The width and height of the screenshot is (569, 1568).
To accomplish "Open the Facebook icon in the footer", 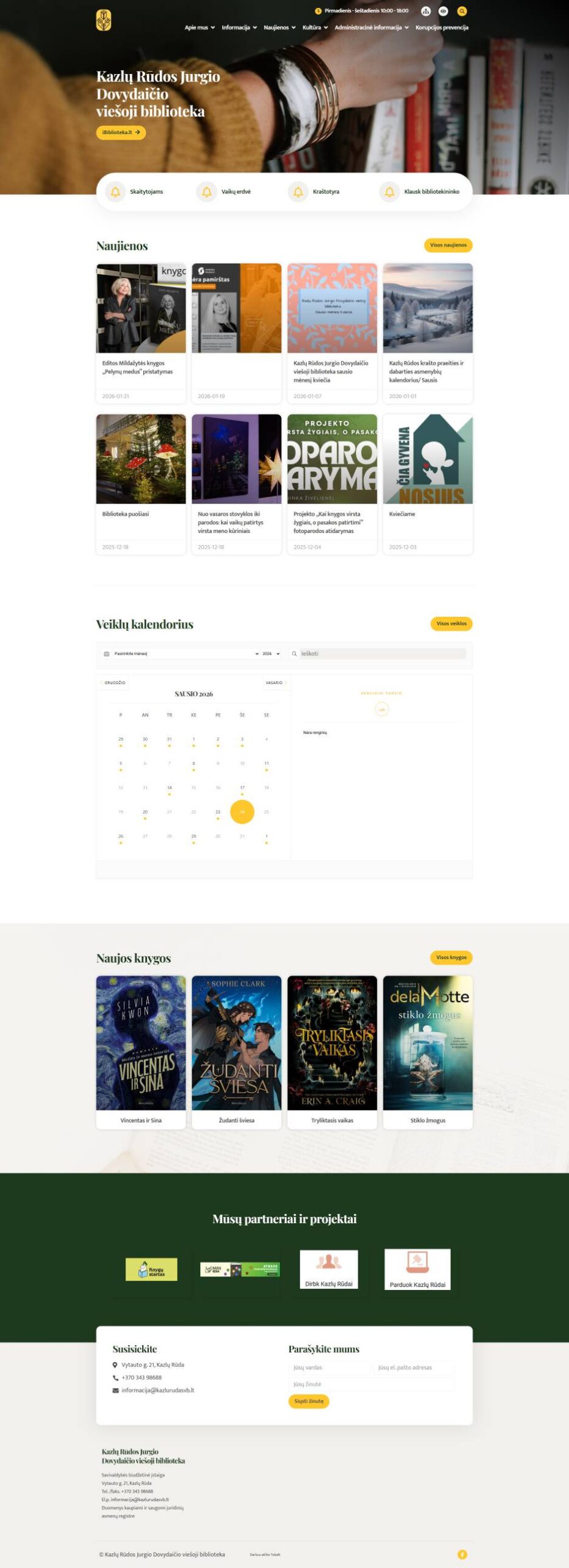I will [x=462, y=1554].
